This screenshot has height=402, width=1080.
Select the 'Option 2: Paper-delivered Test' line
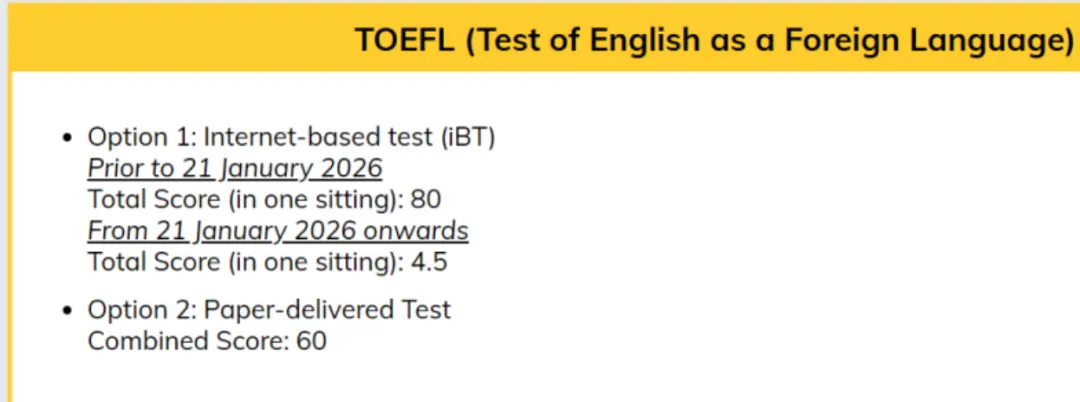point(269,310)
